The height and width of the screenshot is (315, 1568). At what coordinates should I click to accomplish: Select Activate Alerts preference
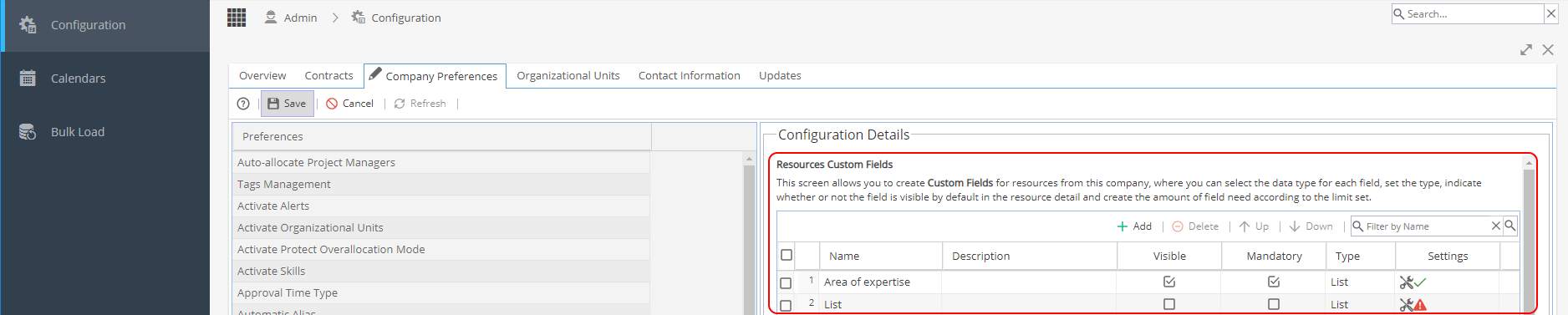point(441,206)
